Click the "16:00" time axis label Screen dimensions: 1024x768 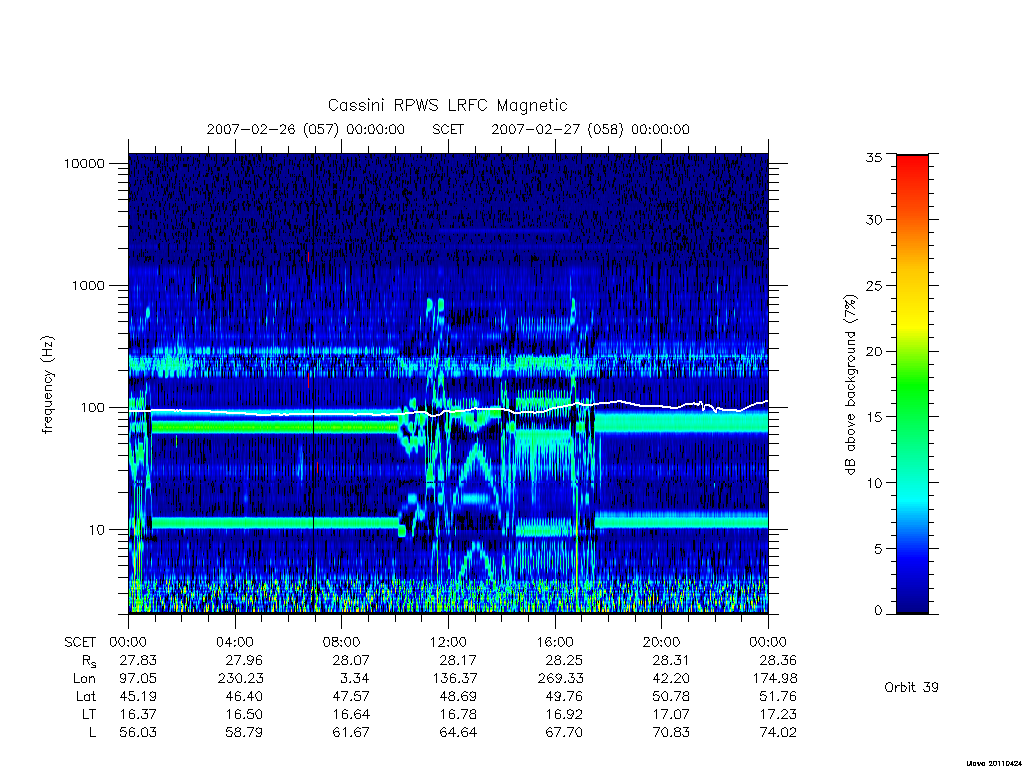point(555,643)
